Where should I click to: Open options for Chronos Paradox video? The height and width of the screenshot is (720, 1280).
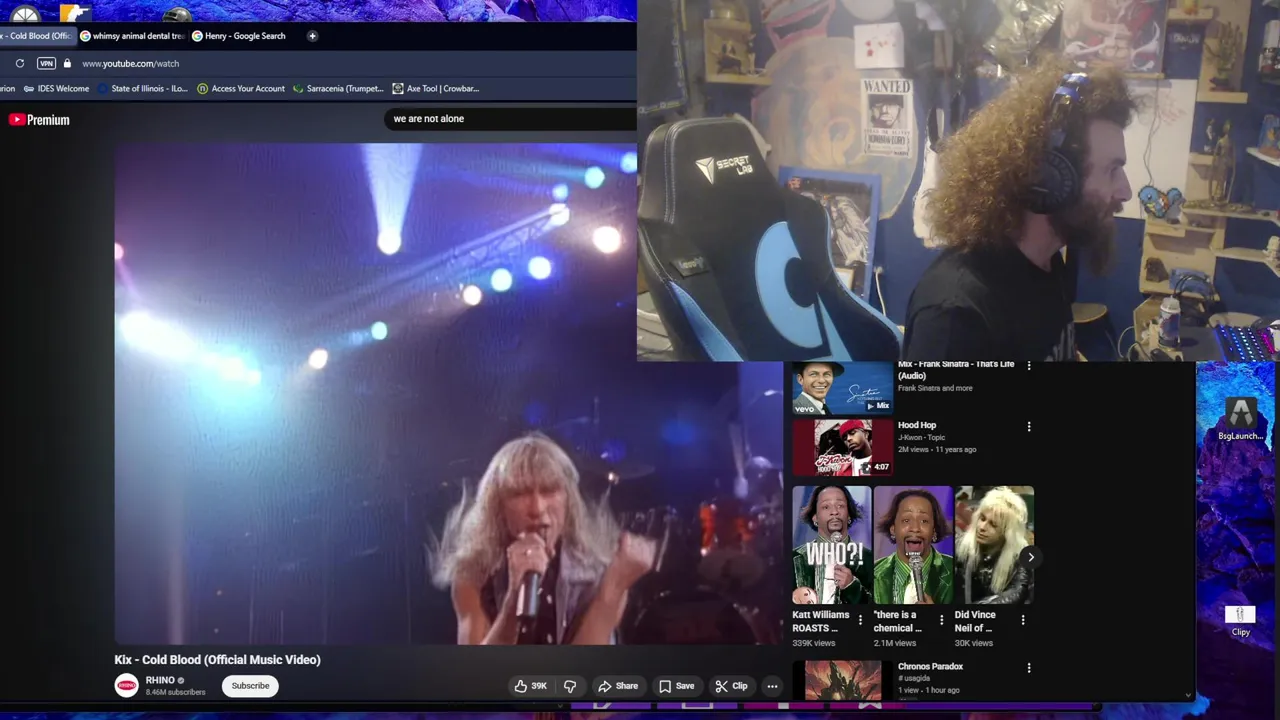(1029, 668)
